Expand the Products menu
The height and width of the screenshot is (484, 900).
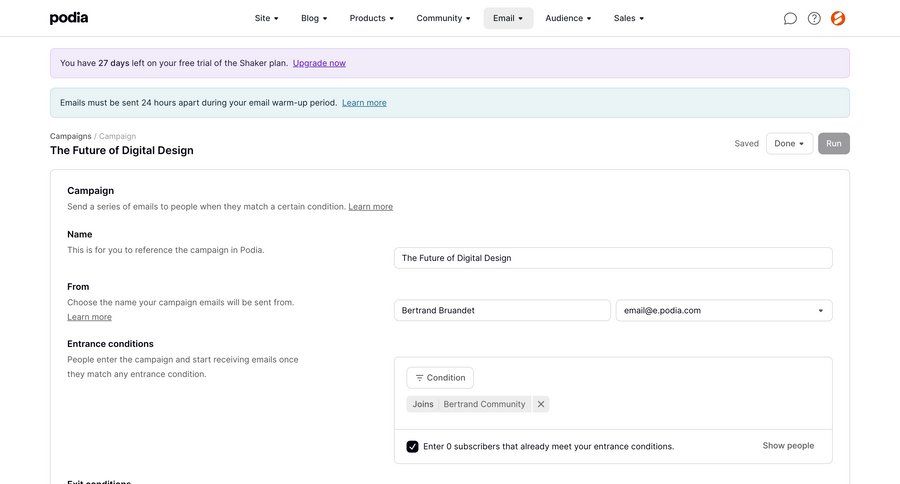pyautogui.click(x=372, y=18)
